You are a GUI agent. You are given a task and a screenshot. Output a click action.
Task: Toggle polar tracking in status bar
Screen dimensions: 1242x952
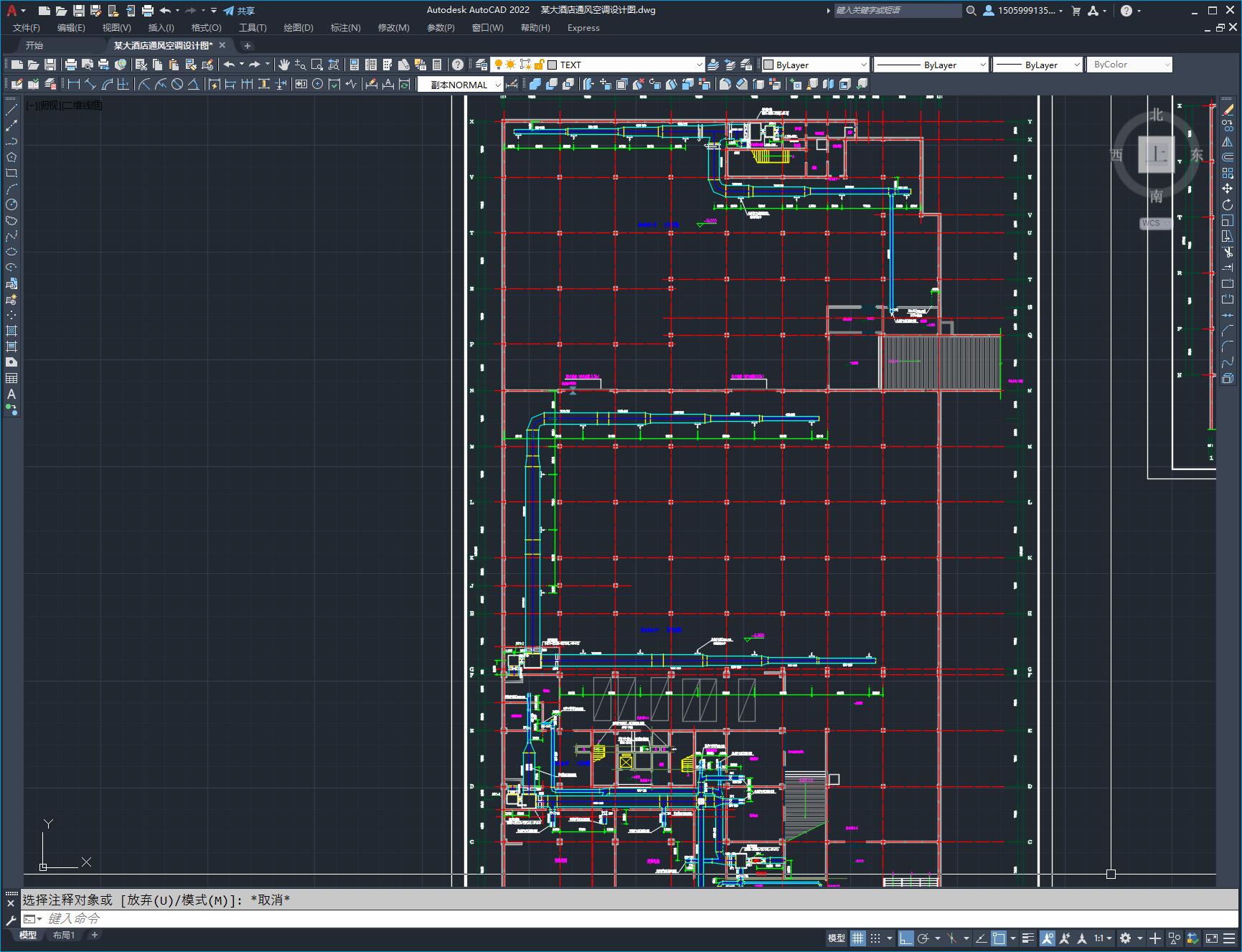(923, 938)
